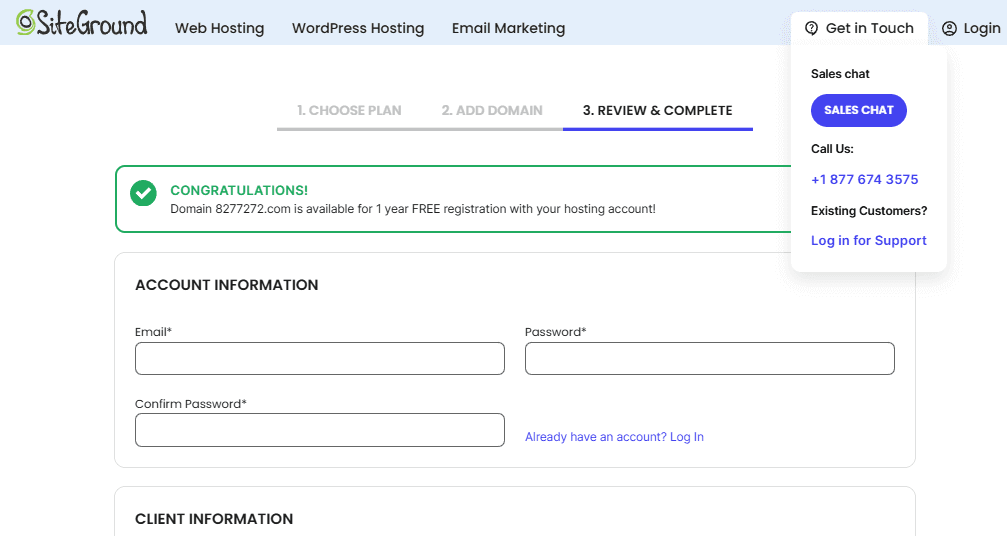This screenshot has width=1007, height=536.
Task: Go back to the Choose Plan step
Action: tap(349, 110)
